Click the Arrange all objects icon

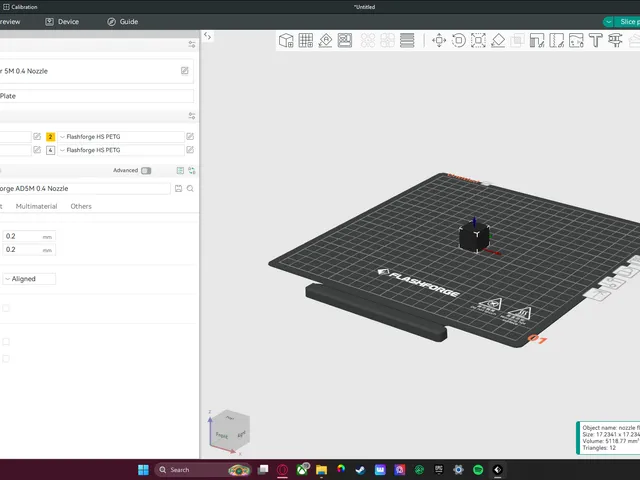pyautogui.click(x=345, y=40)
